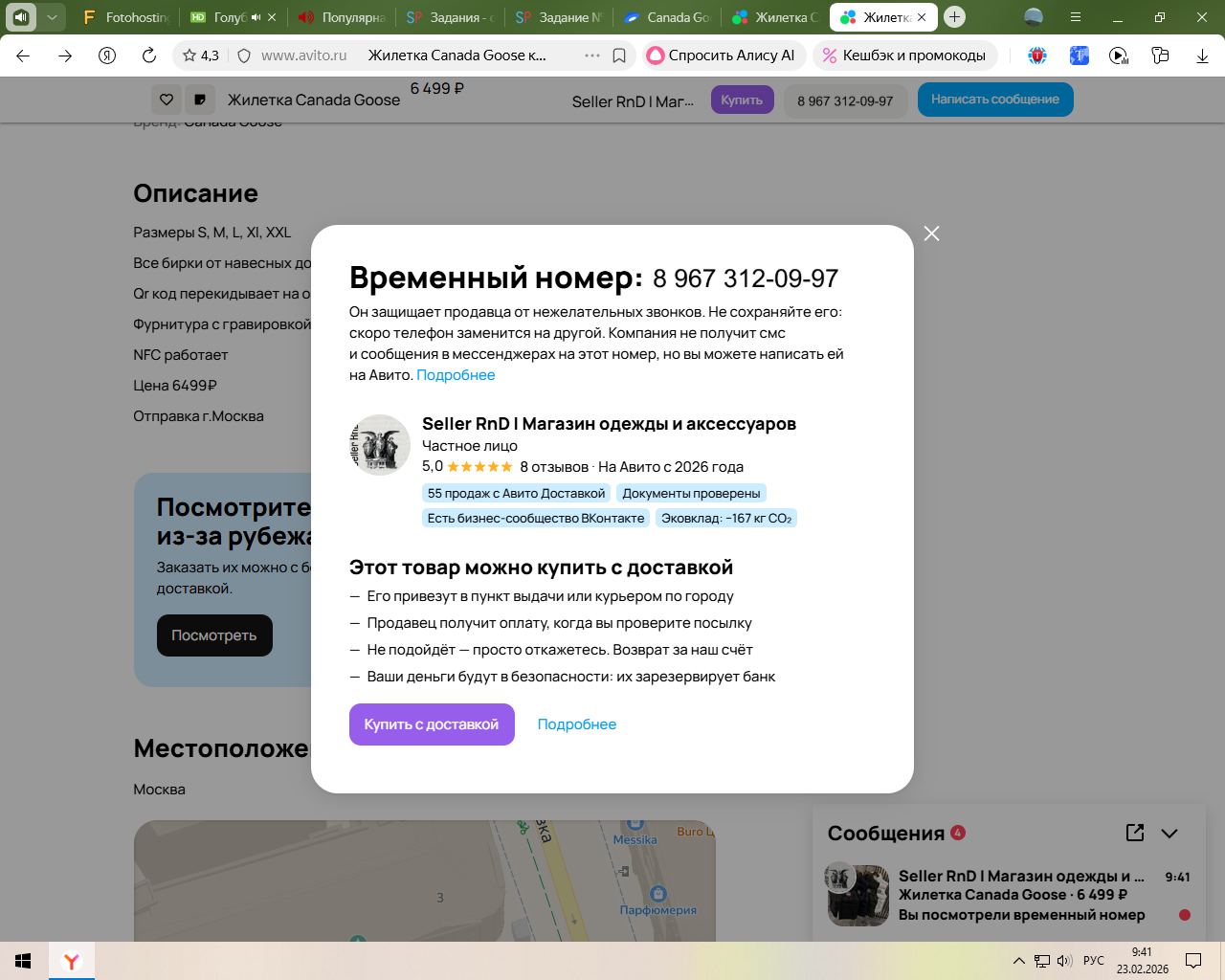Close the active Жилетка tab

922,17
